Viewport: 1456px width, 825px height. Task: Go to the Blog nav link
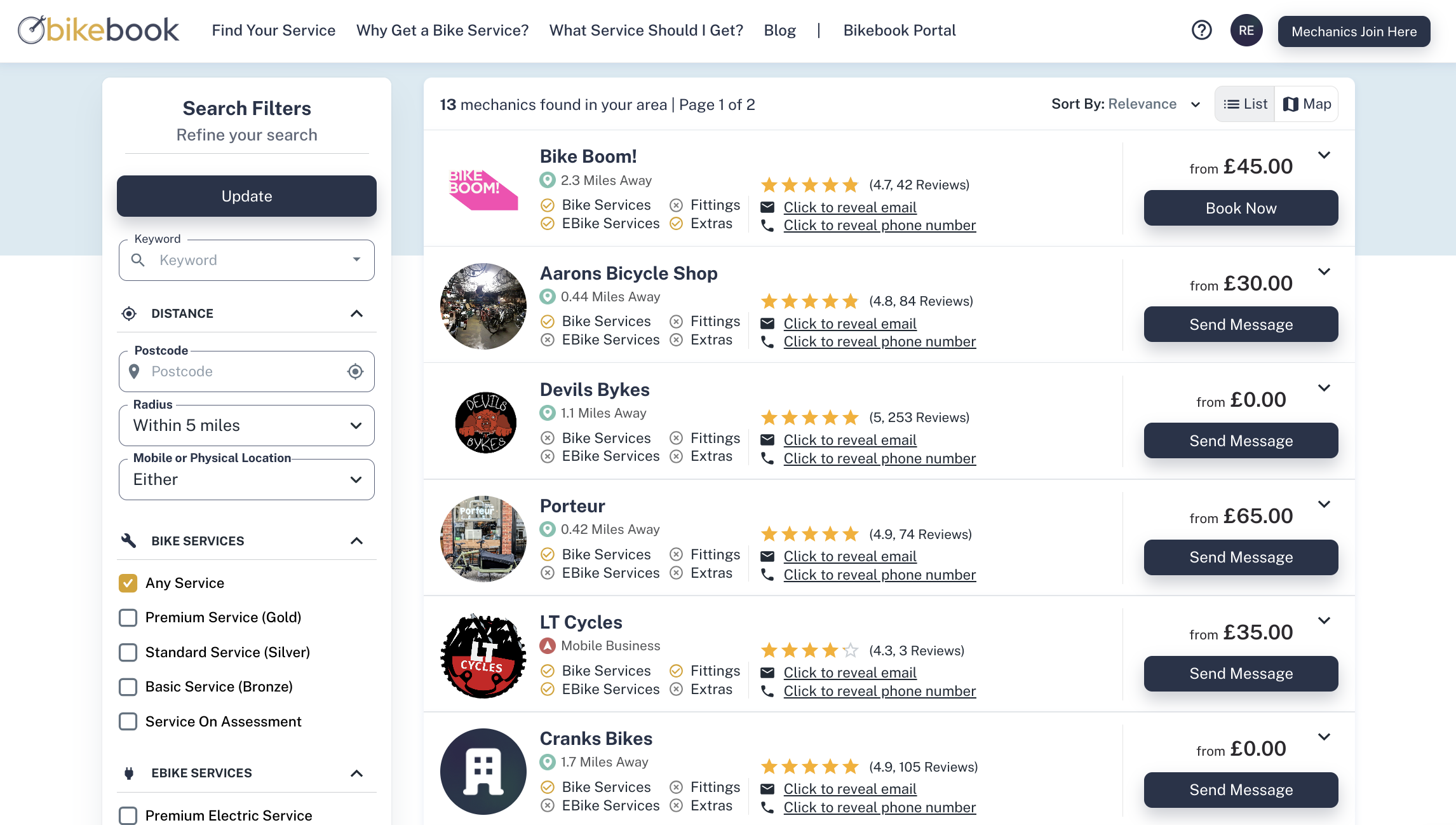[x=779, y=31]
